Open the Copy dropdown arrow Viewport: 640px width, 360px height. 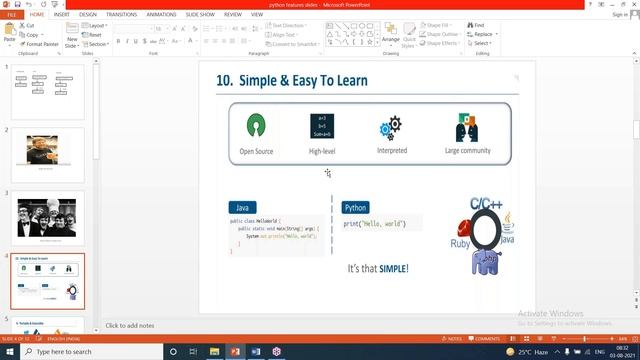(x=42, y=35)
